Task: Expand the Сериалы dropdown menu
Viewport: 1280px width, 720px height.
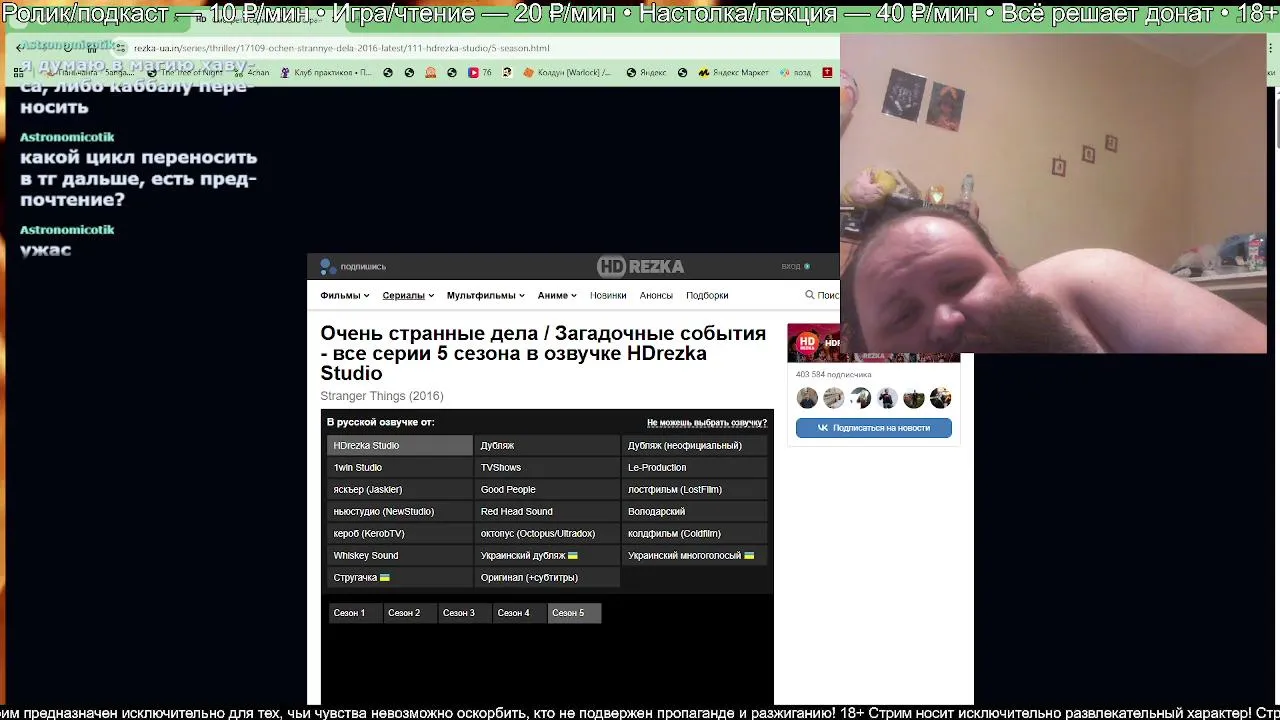Action: point(408,295)
